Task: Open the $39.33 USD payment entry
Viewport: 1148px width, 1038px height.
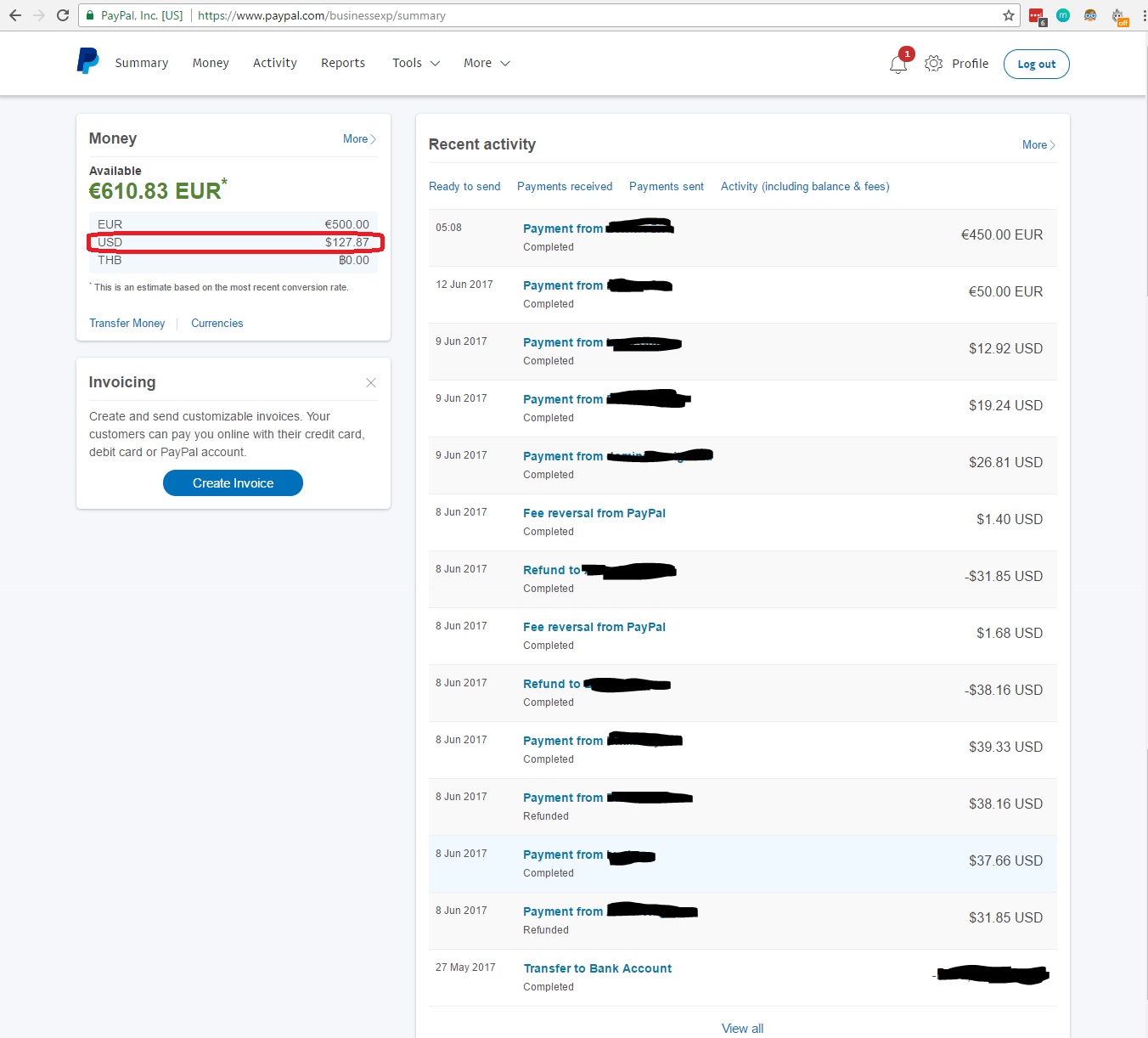Action: [x=743, y=750]
